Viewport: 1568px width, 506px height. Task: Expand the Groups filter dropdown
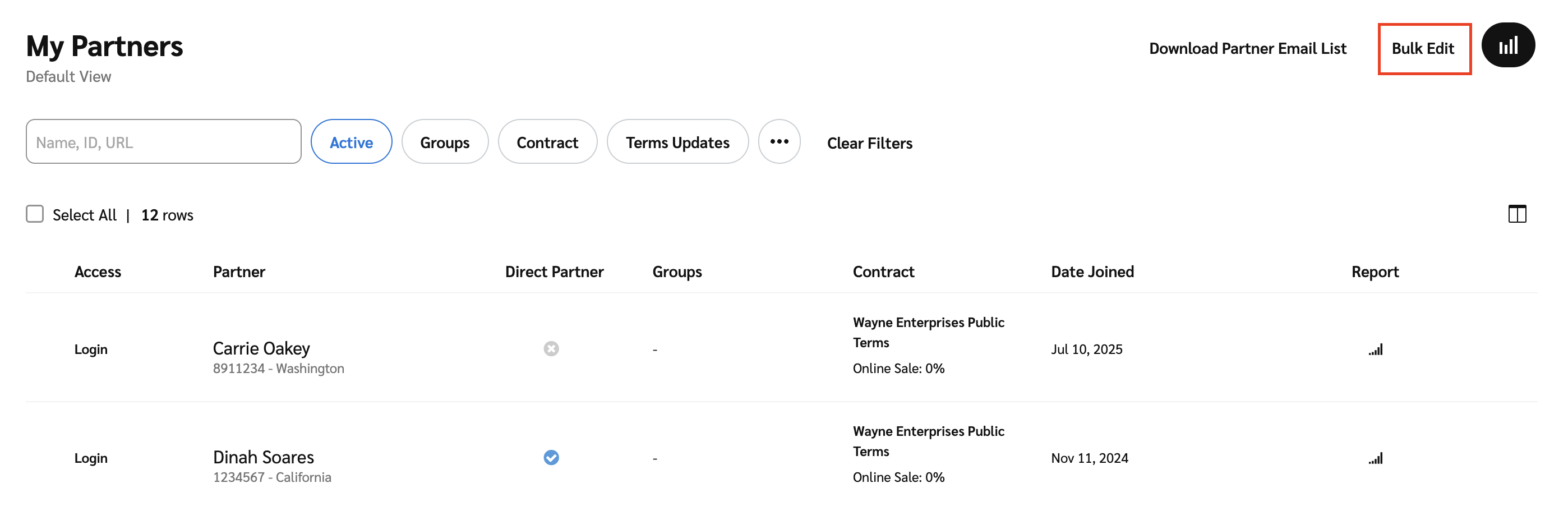pos(444,142)
